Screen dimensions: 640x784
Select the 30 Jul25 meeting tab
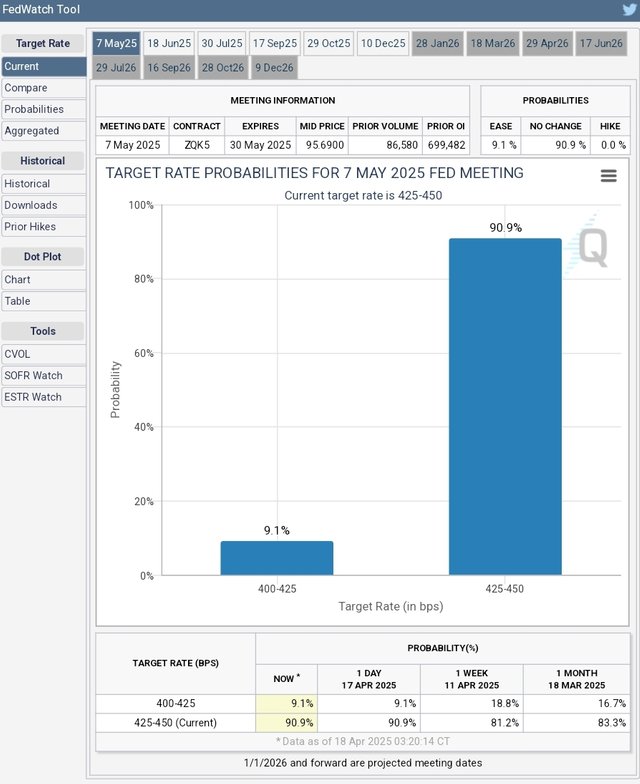pyautogui.click(x=222, y=44)
